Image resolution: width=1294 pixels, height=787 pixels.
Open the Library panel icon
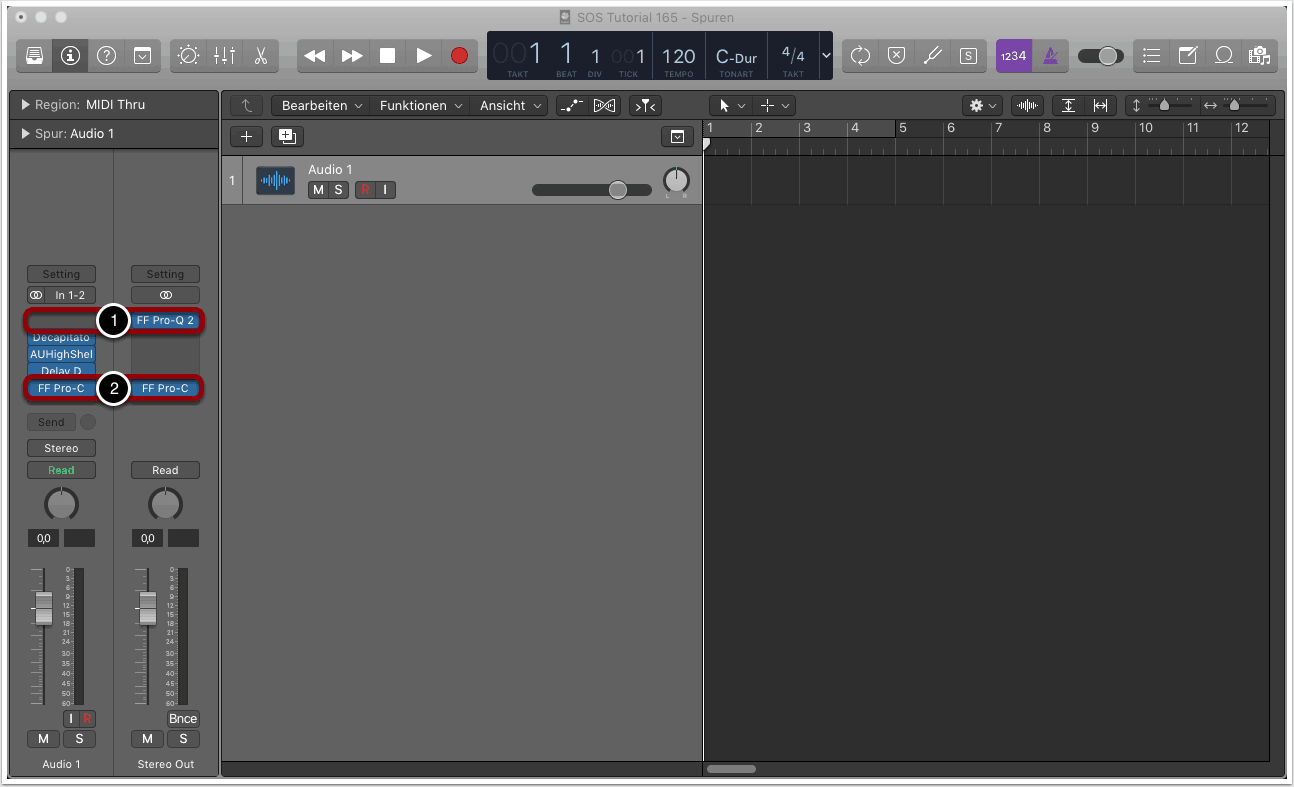click(x=34, y=56)
